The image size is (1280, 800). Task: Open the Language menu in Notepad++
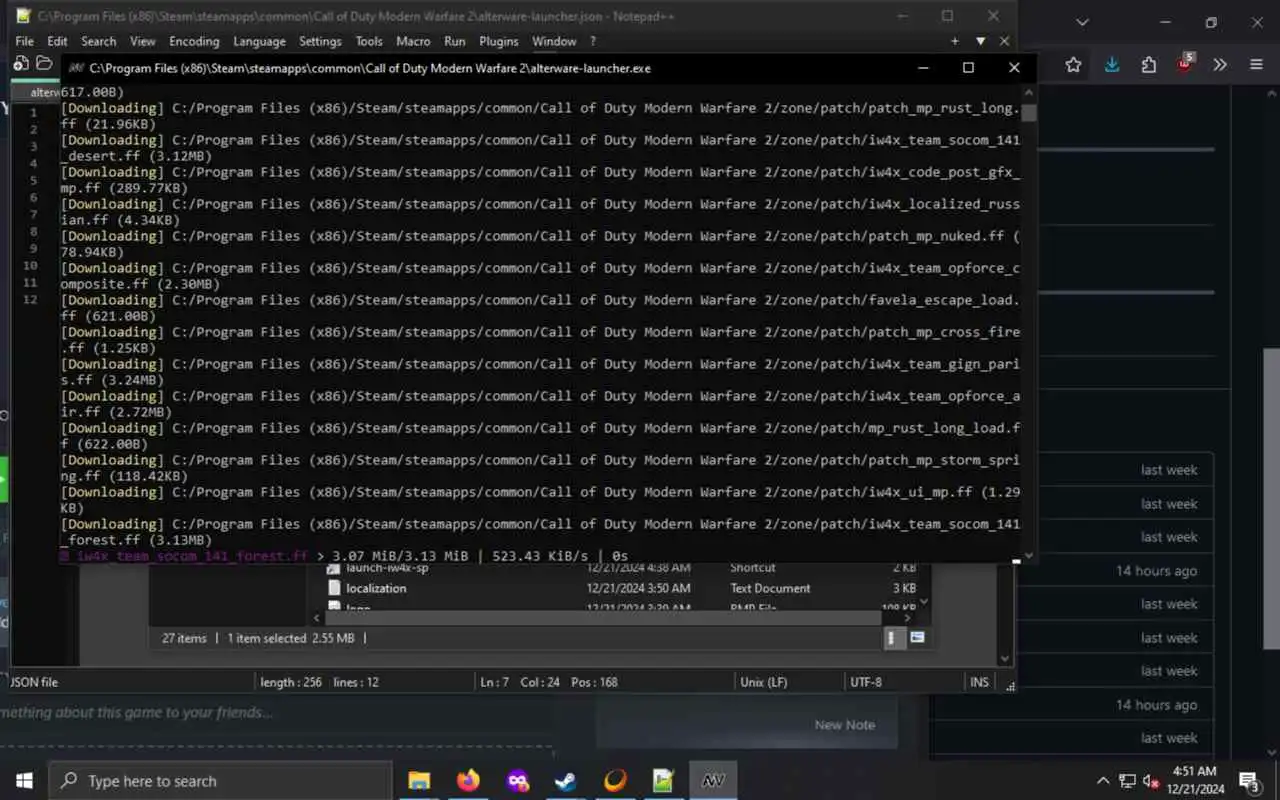(259, 41)
